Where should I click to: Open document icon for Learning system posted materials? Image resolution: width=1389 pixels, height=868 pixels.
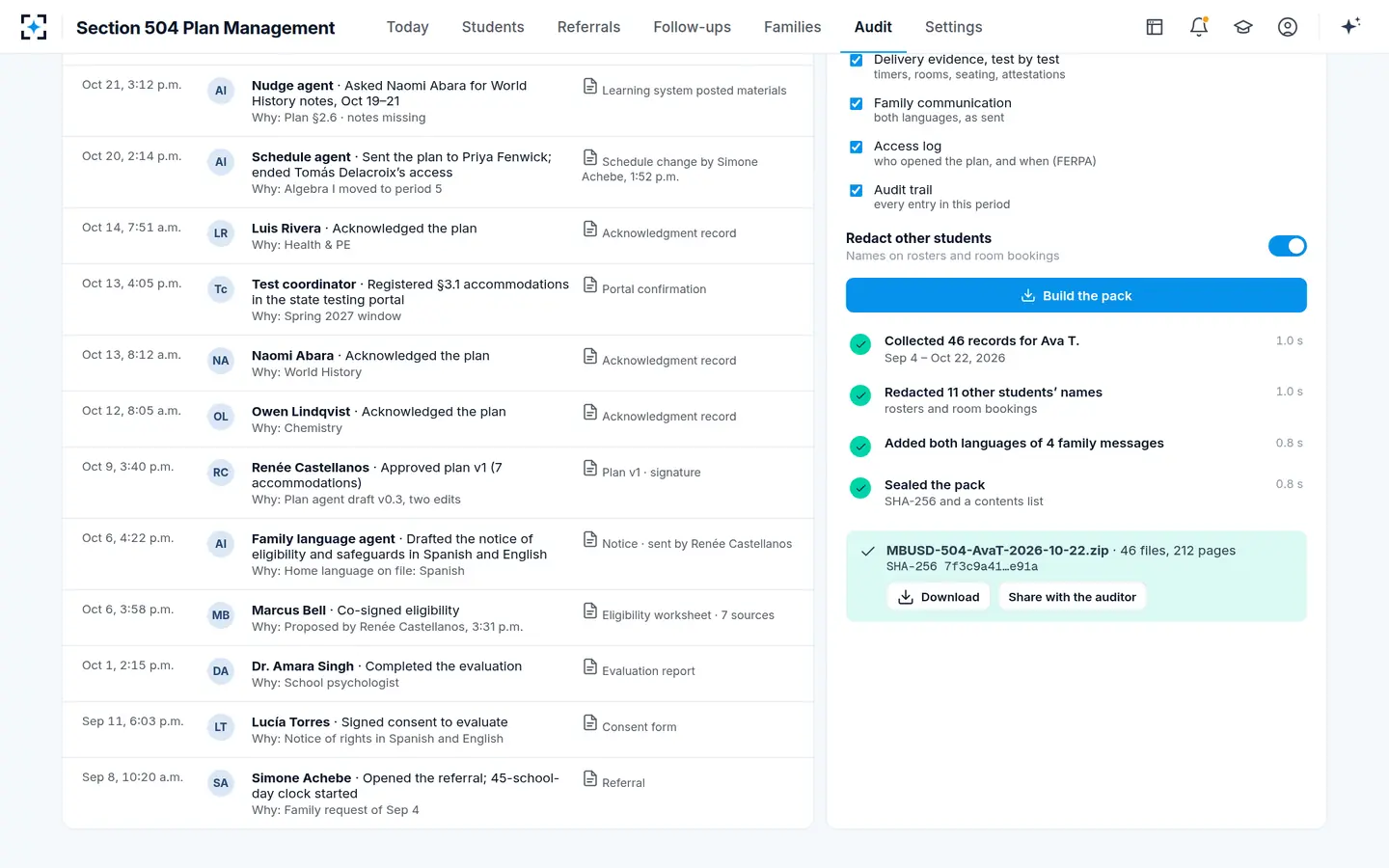(x=590, y=87)
